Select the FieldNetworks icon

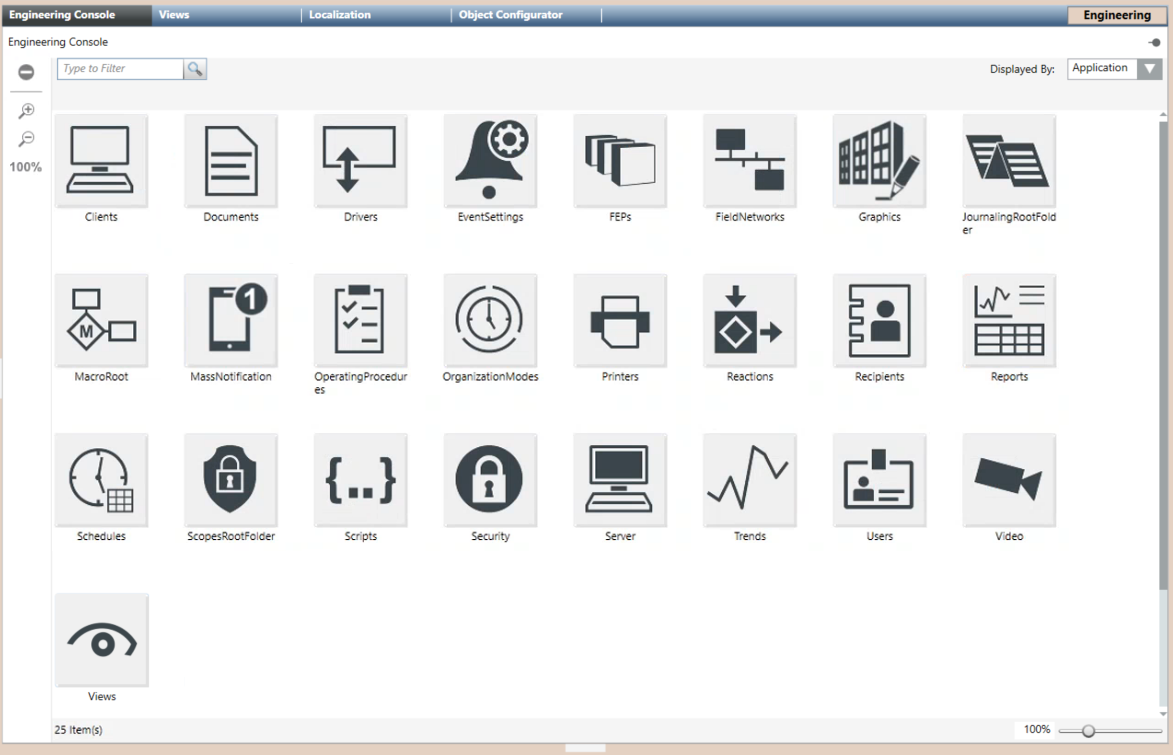750,161
